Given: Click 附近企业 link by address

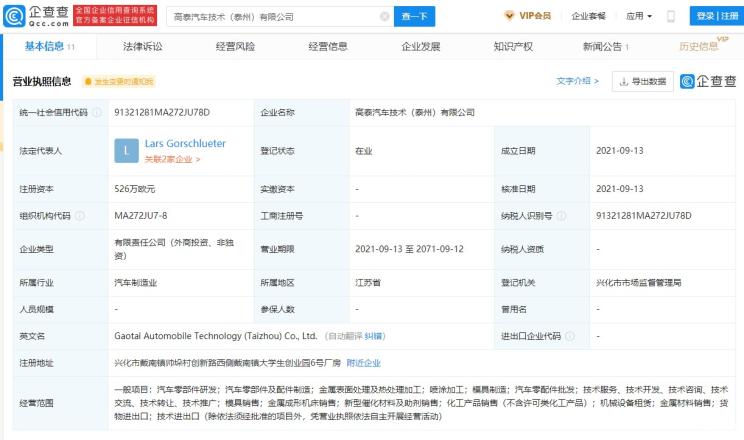Looking at the screenshot, I should coord(363,363).
